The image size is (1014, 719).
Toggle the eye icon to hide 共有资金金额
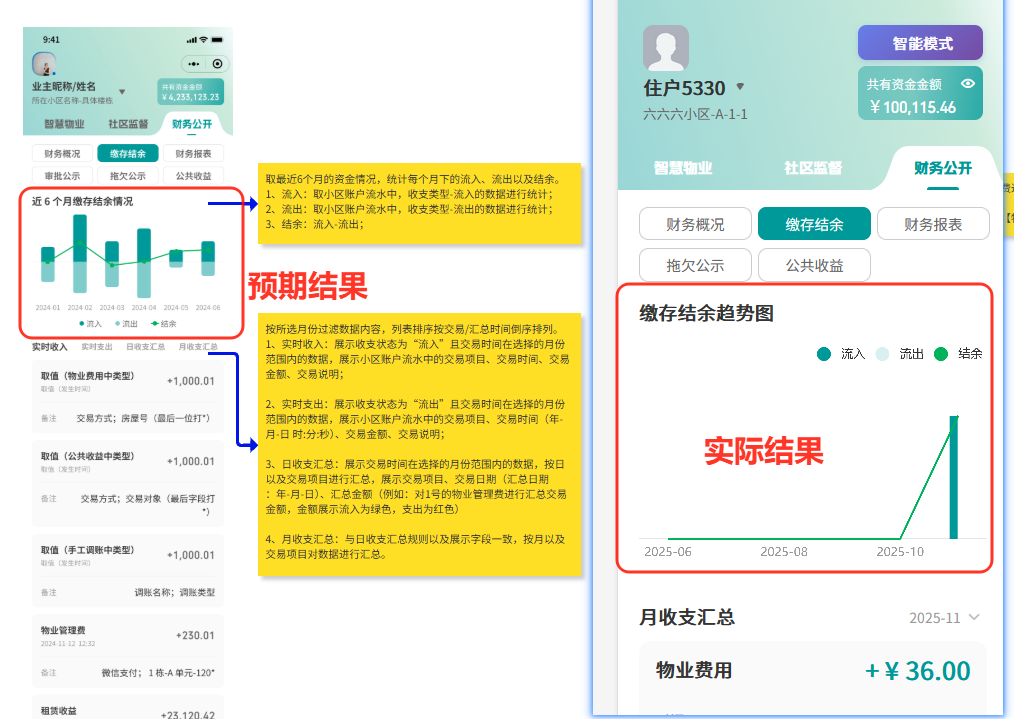(966, 83)
